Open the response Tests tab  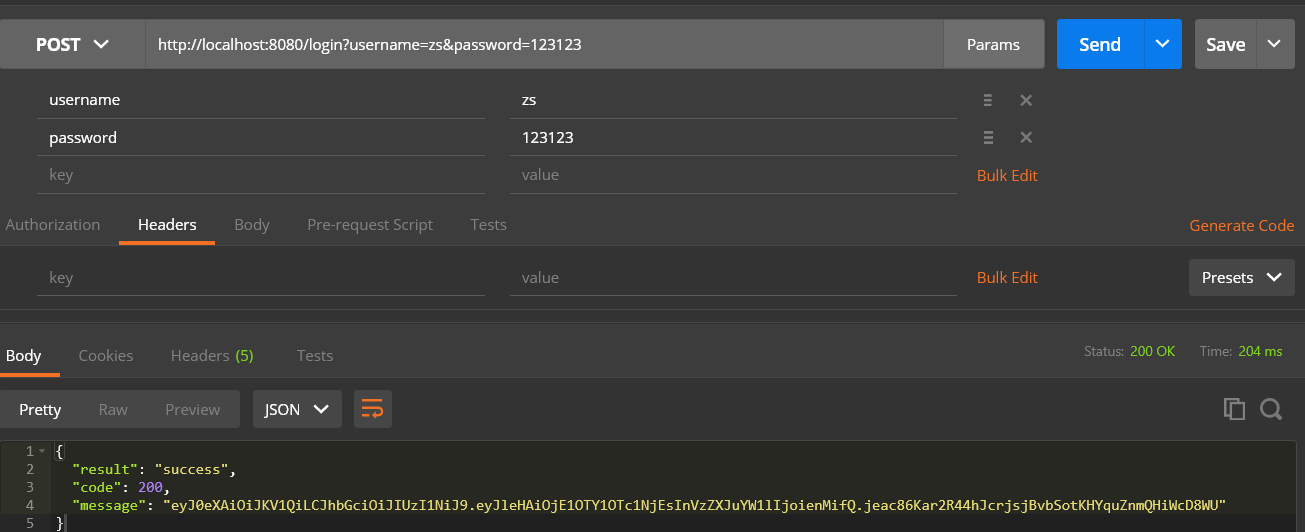point(315,356)
